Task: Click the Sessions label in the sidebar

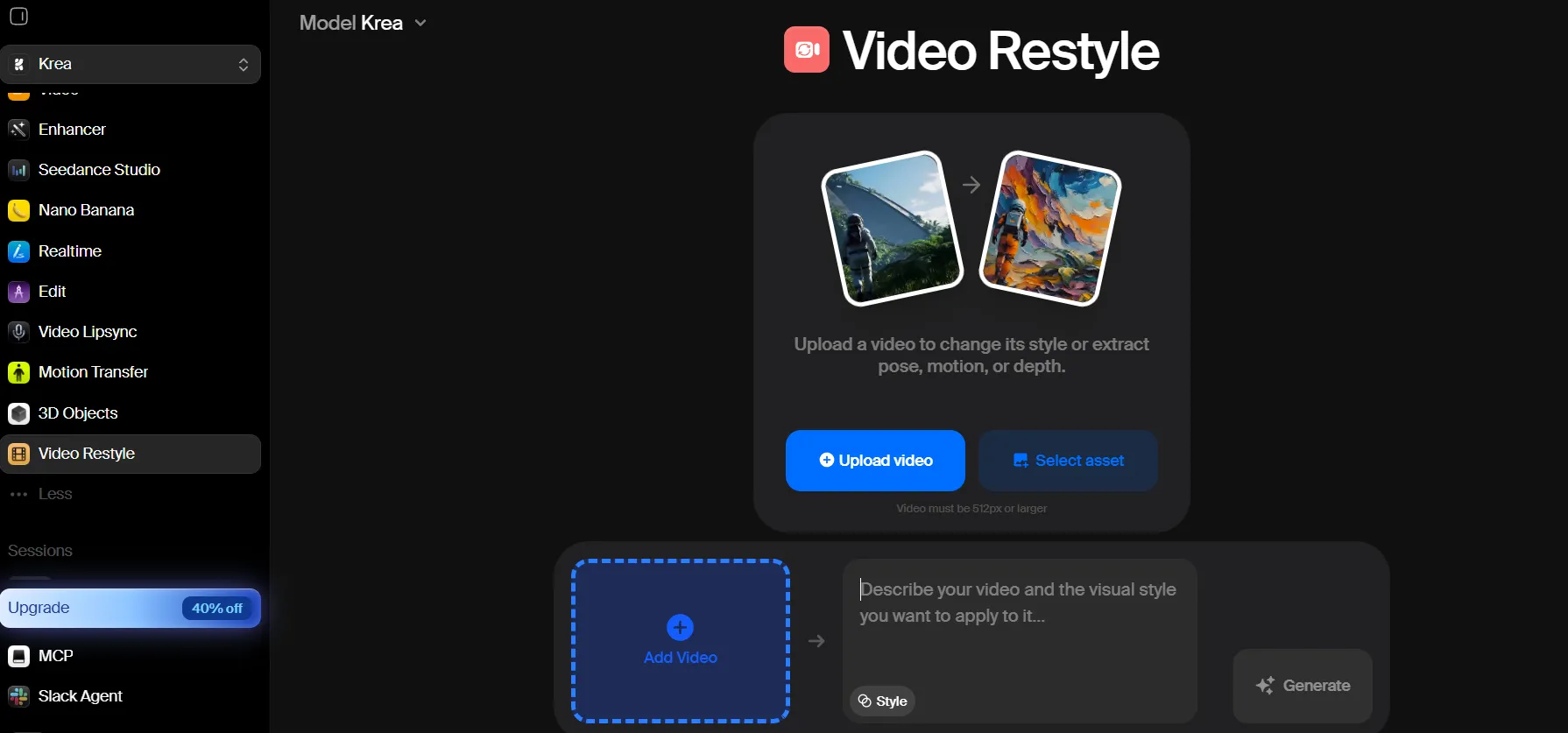Action: tap(40, 551)
